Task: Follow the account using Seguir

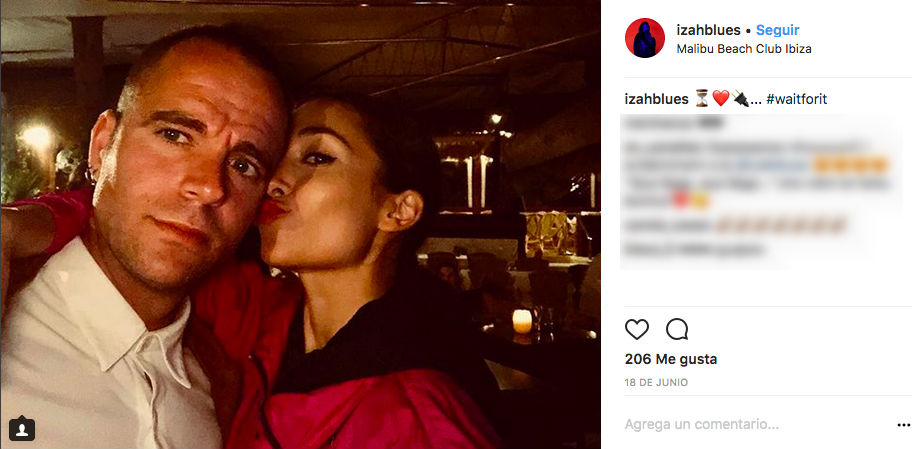Action: pyautogui.click(x=777, y=30)
